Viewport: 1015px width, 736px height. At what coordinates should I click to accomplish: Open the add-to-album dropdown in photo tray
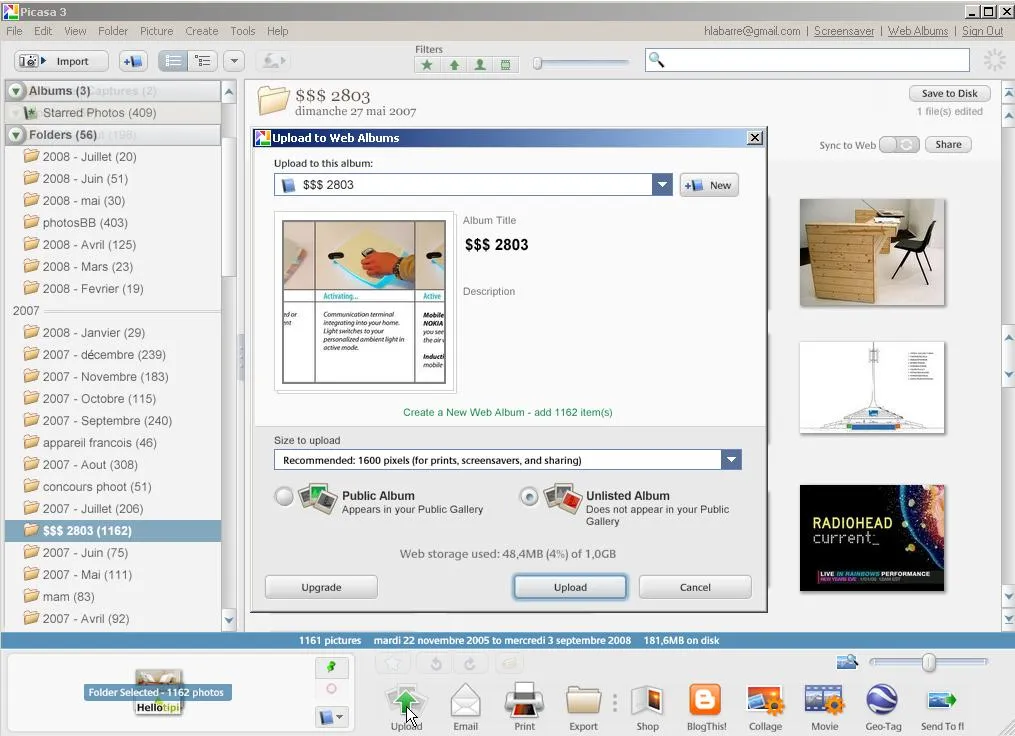tap(331, 717)
